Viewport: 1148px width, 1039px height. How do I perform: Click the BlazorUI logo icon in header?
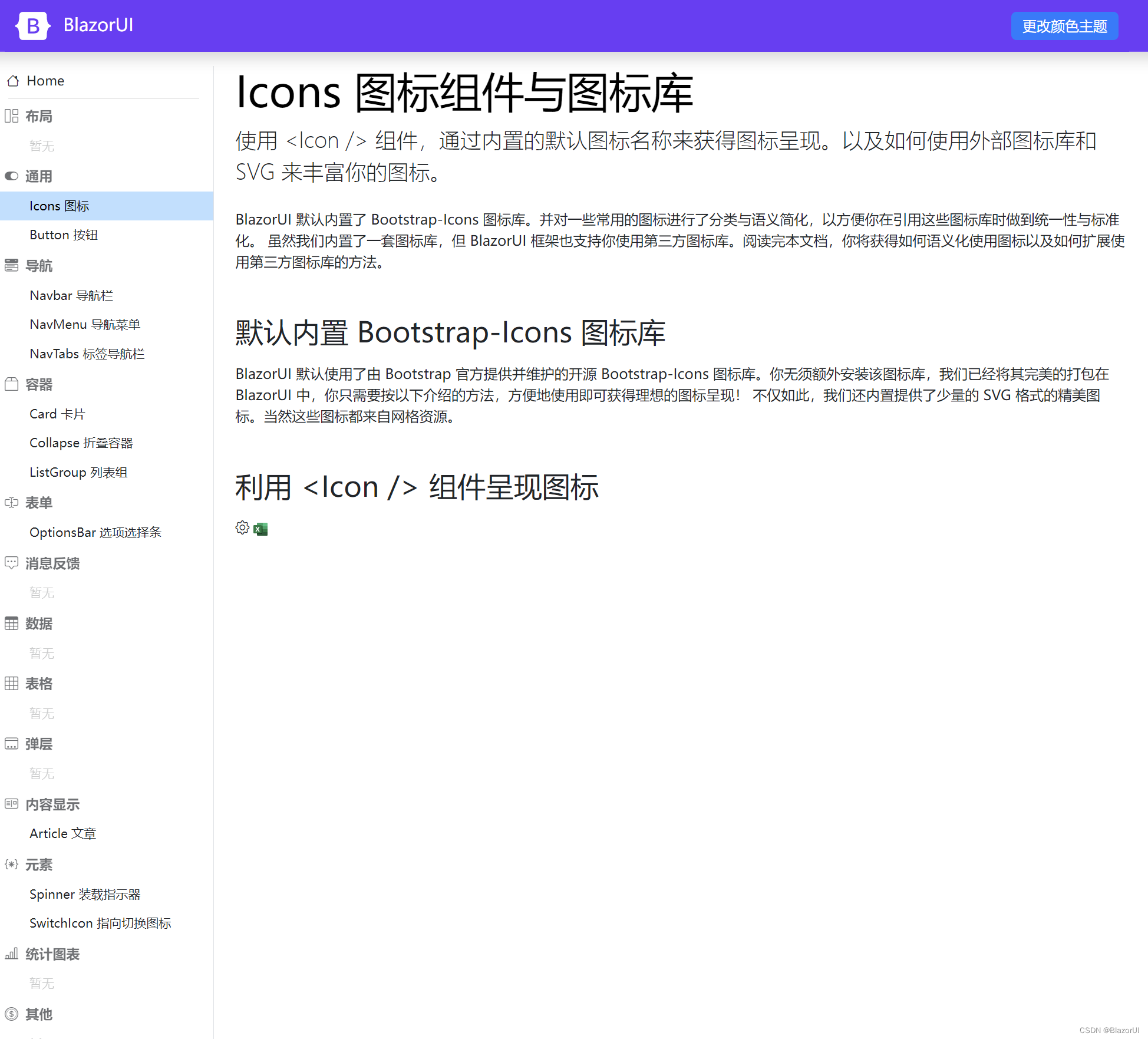click(x=32, y=25)
